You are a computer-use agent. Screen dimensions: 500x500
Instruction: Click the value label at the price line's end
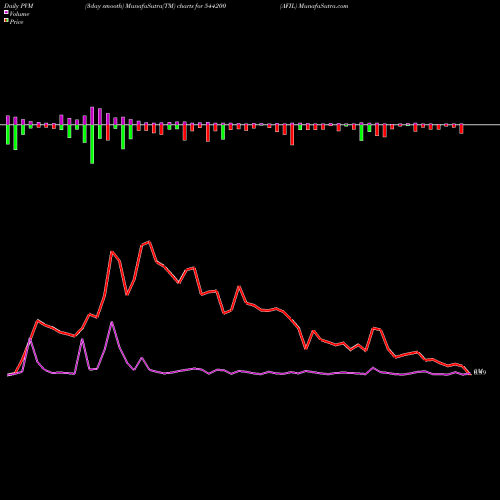(x=480, y=372)
